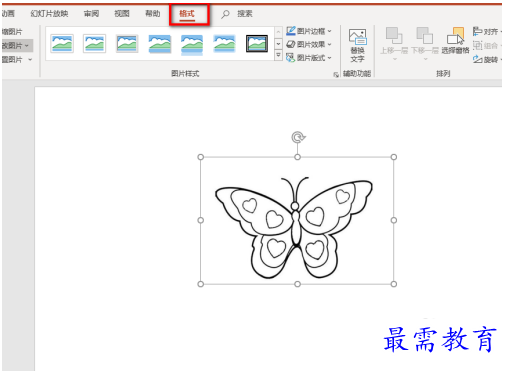Click the 组合 group button
Screen dimensions: 505x371
487,45
